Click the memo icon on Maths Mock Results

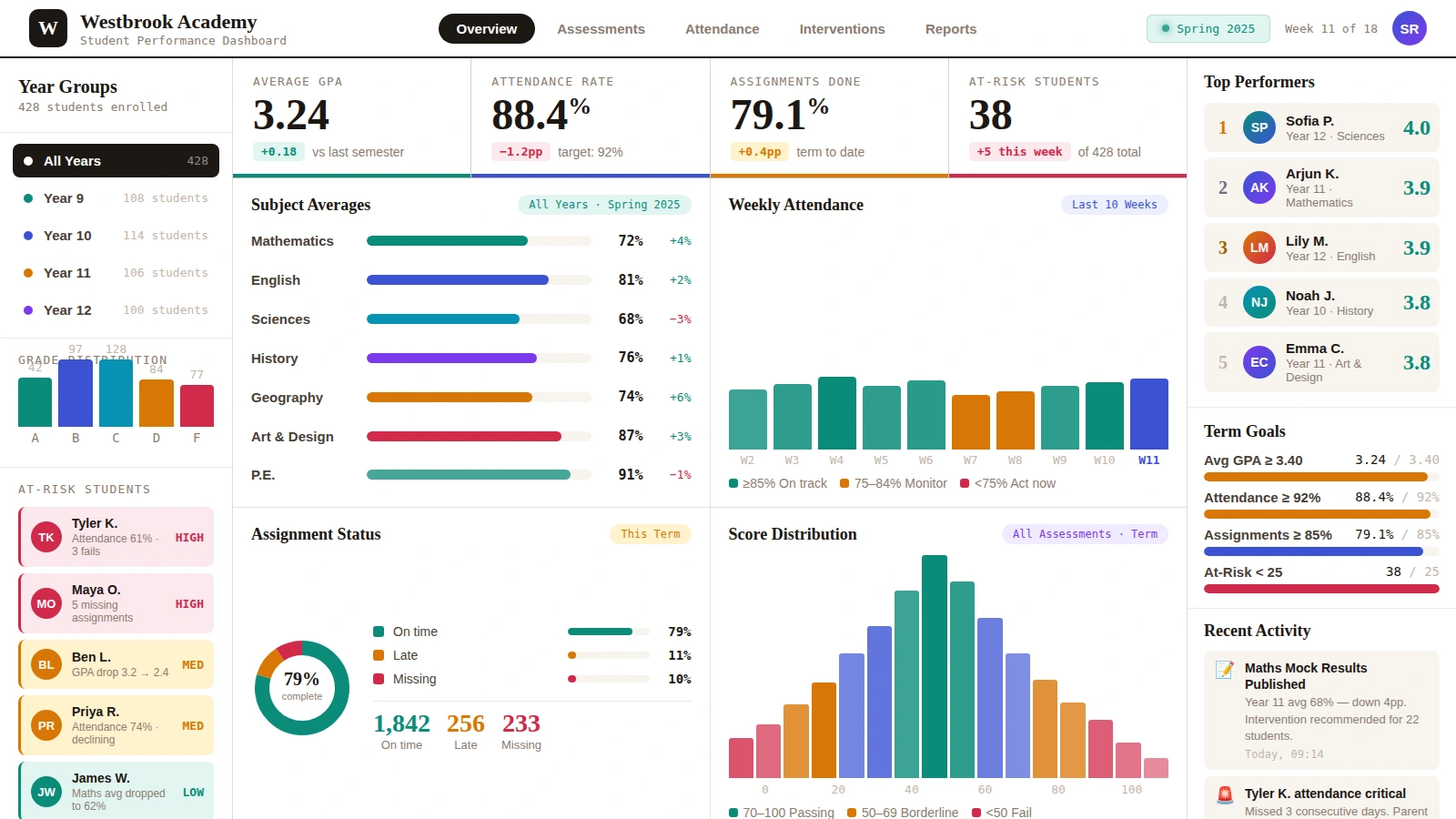[1224, 670]
